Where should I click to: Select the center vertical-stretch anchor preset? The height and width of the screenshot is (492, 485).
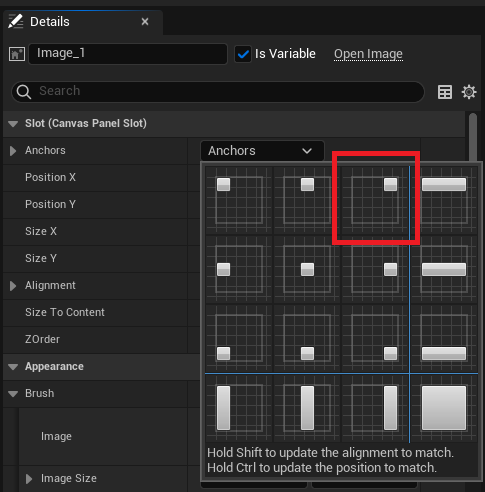tap(307, 408)
